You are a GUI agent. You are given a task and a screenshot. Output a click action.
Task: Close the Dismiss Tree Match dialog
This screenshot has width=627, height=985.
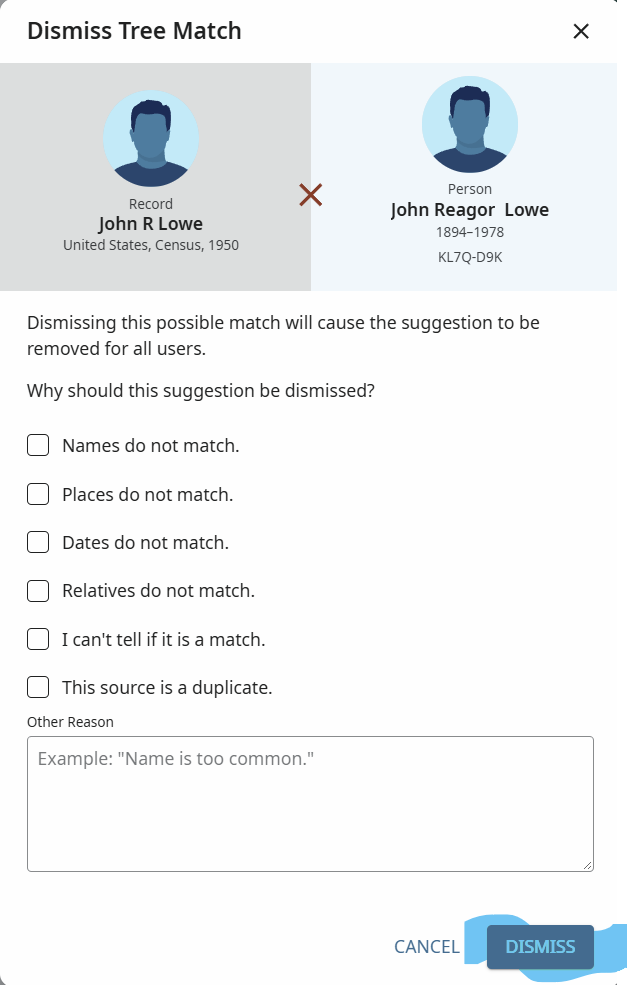click(x=581, y=31)
